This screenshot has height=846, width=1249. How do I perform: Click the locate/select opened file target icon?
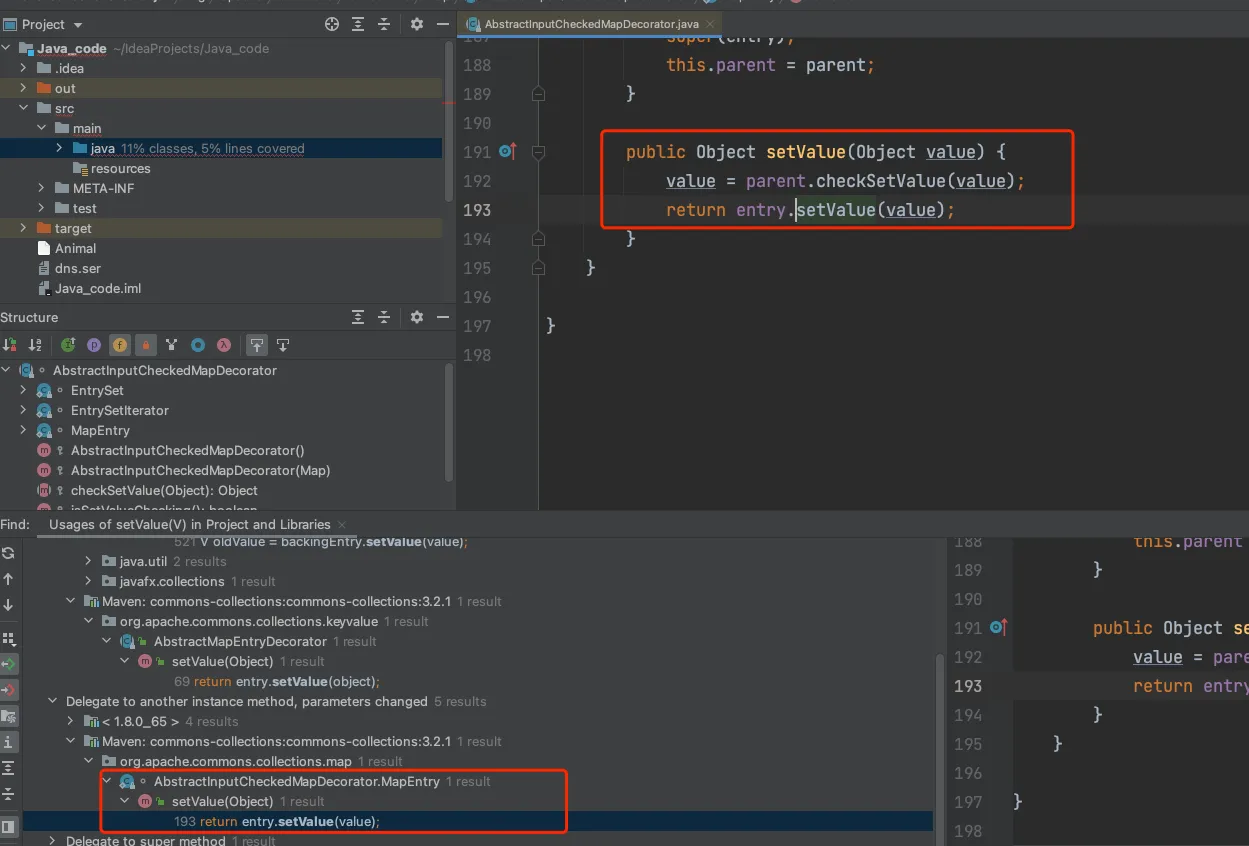pos(332,24)
